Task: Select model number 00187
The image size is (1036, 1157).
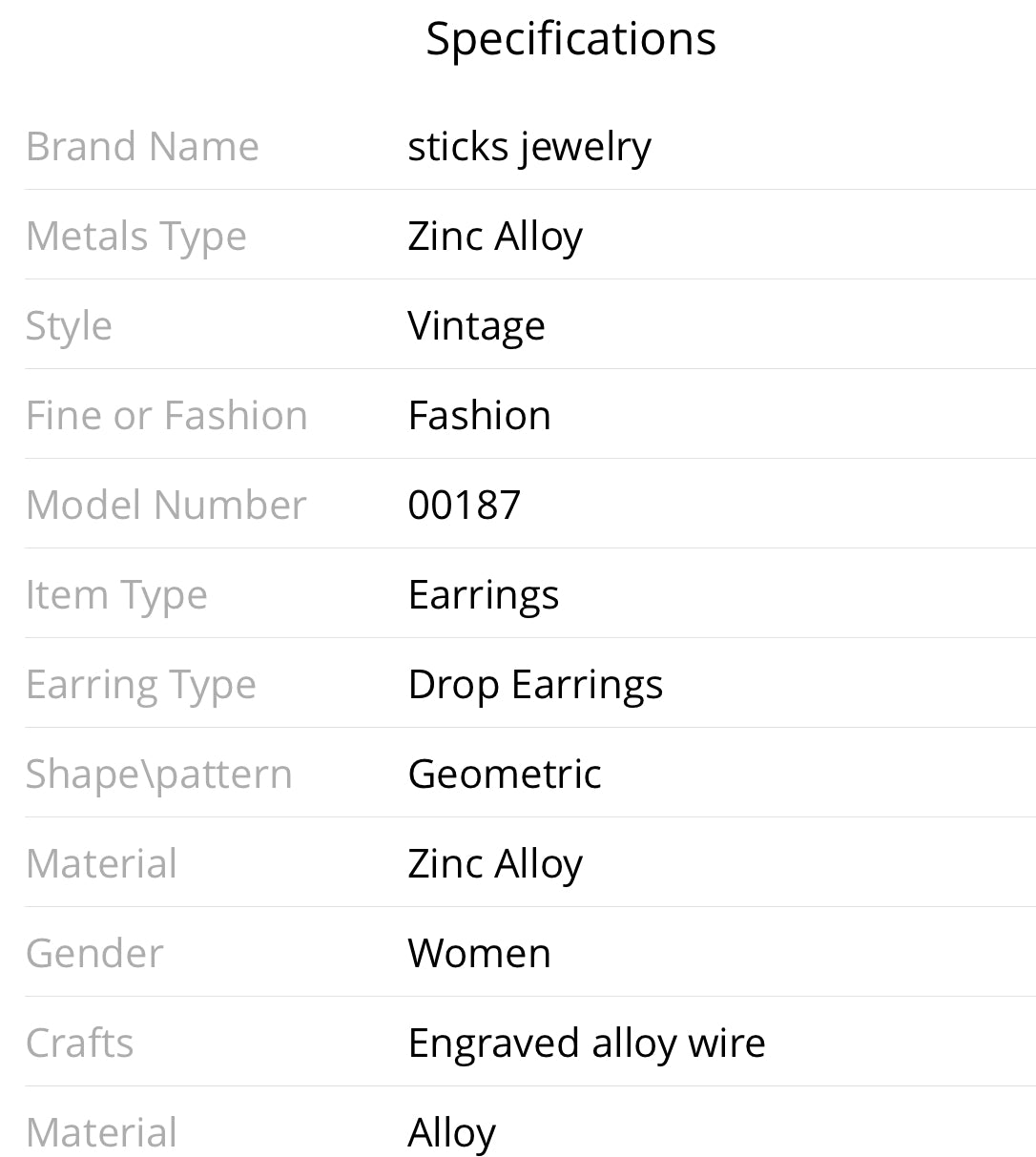Action: click(x=464, y=506)
